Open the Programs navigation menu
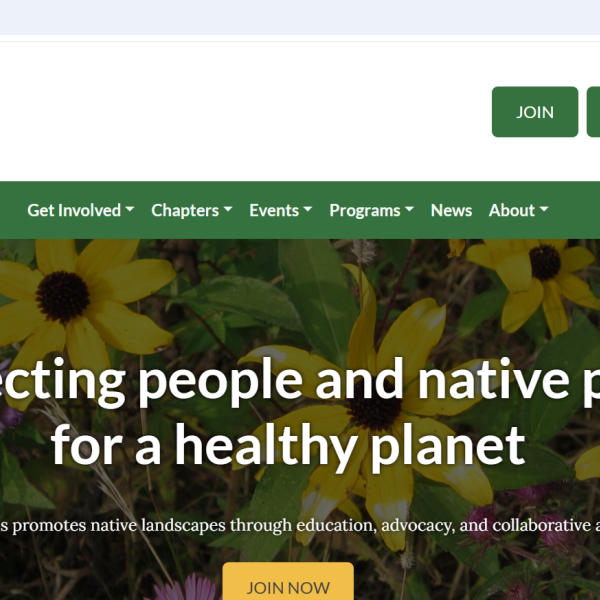Screen dimensions: 600x600 (372, 210)
